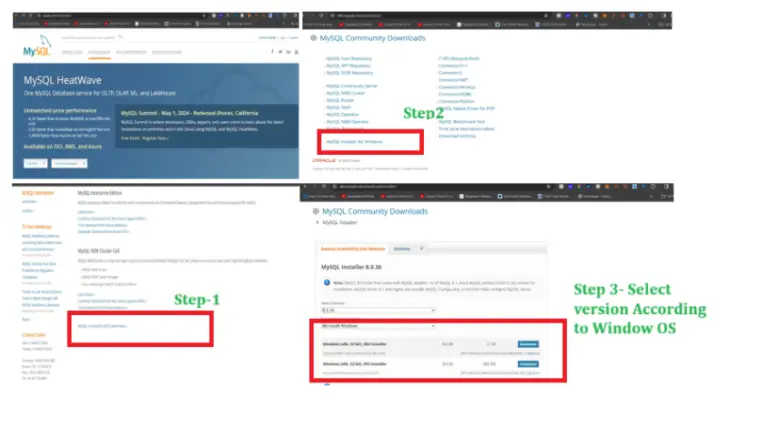Open the DEVELOPER ZONE navigation tab
The height and width of the screenshot is (428, 768).
tap(167, 52)
